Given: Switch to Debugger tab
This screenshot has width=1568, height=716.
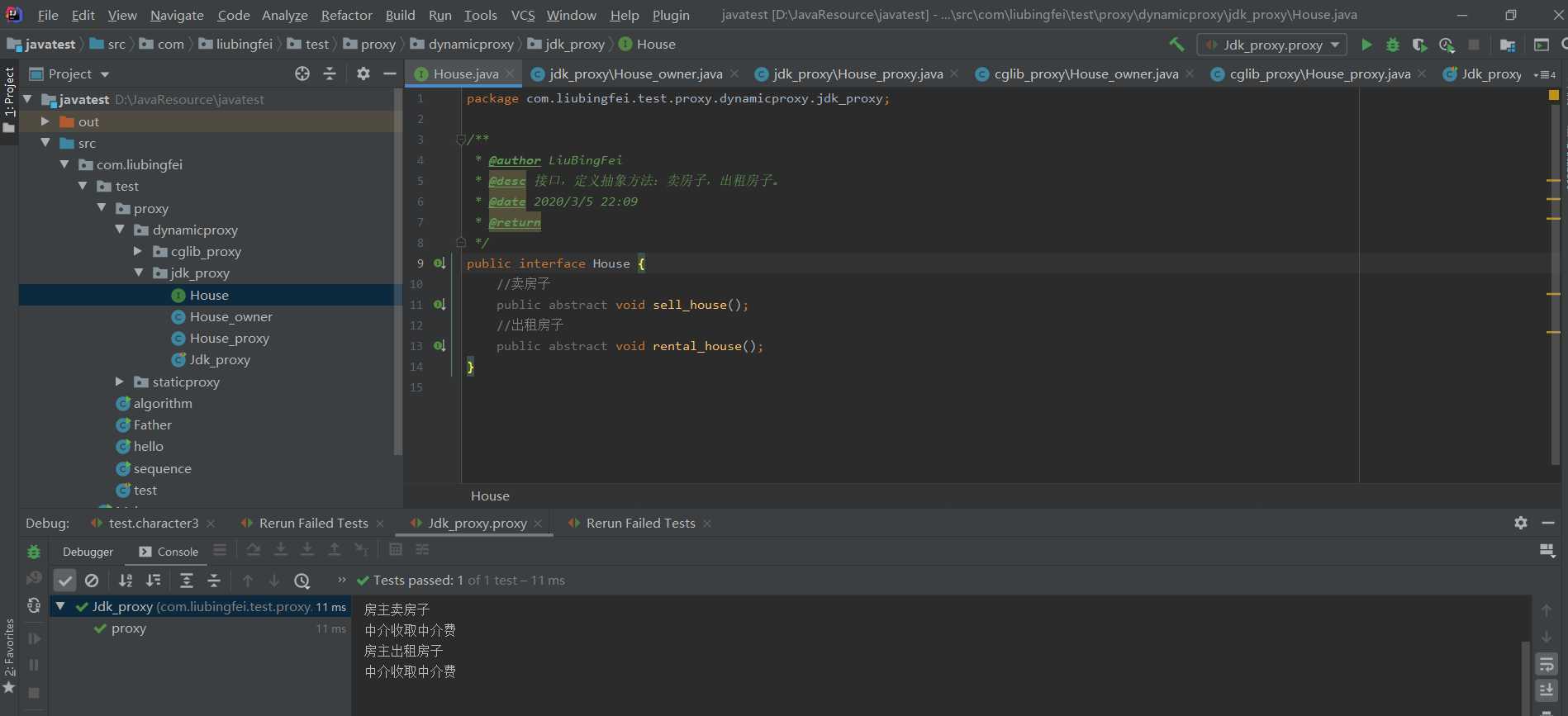Looking at the screenshot, I should (88, 552).
